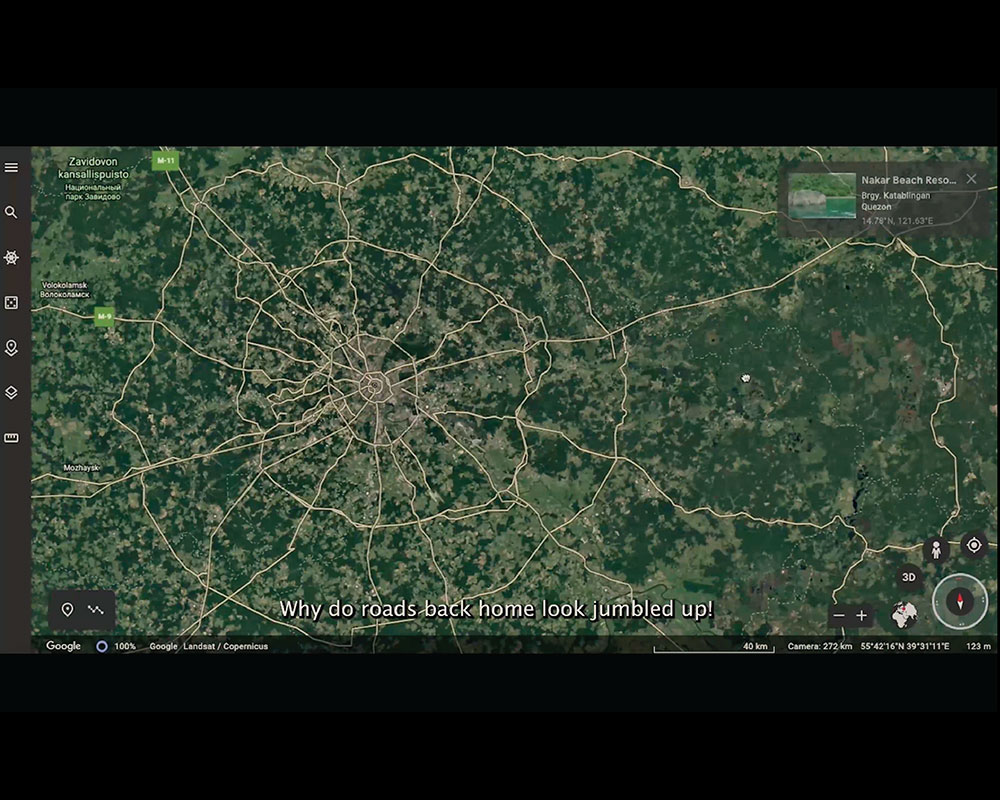This screenshot has height=800, width=1000.
Task: Draw a line or shape tool
Action: [x=96, y=610]
